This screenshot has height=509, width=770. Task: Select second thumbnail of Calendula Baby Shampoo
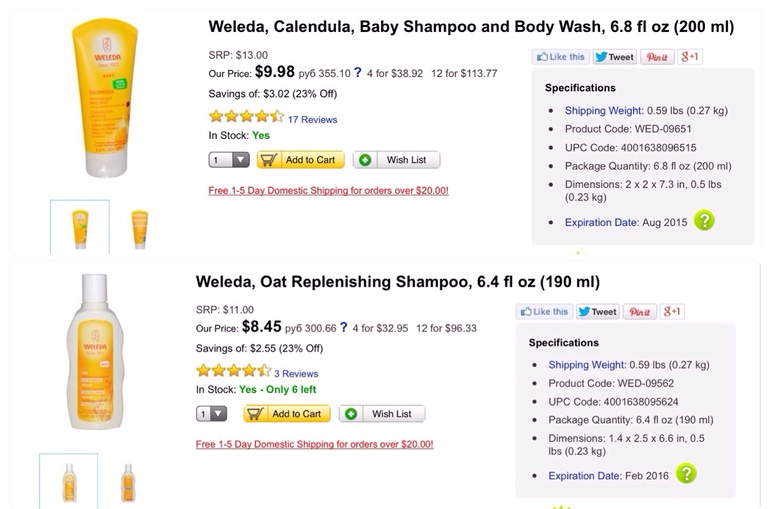[139, 228]
